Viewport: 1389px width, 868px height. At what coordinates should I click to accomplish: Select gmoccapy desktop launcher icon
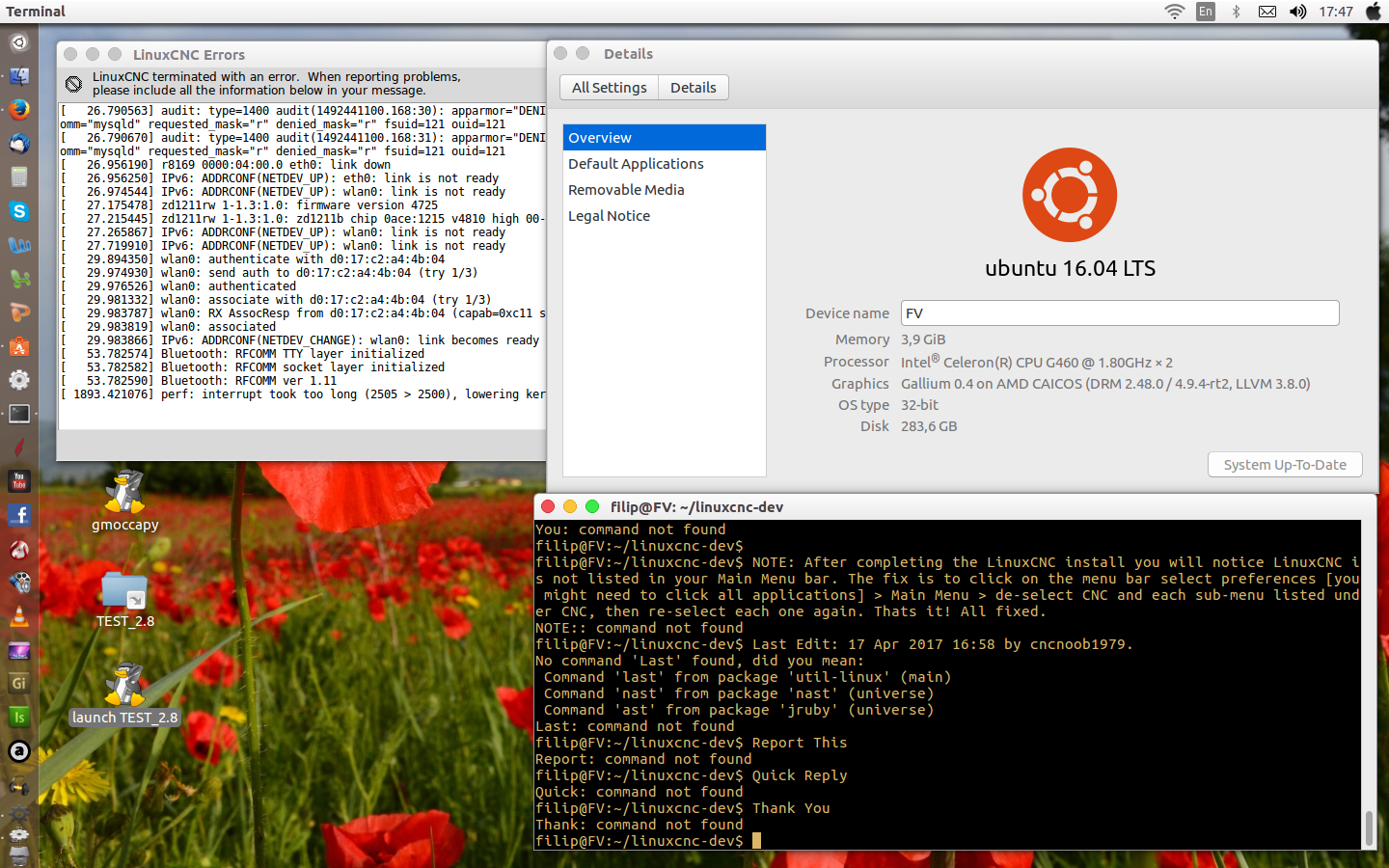(x=124, y=502)
